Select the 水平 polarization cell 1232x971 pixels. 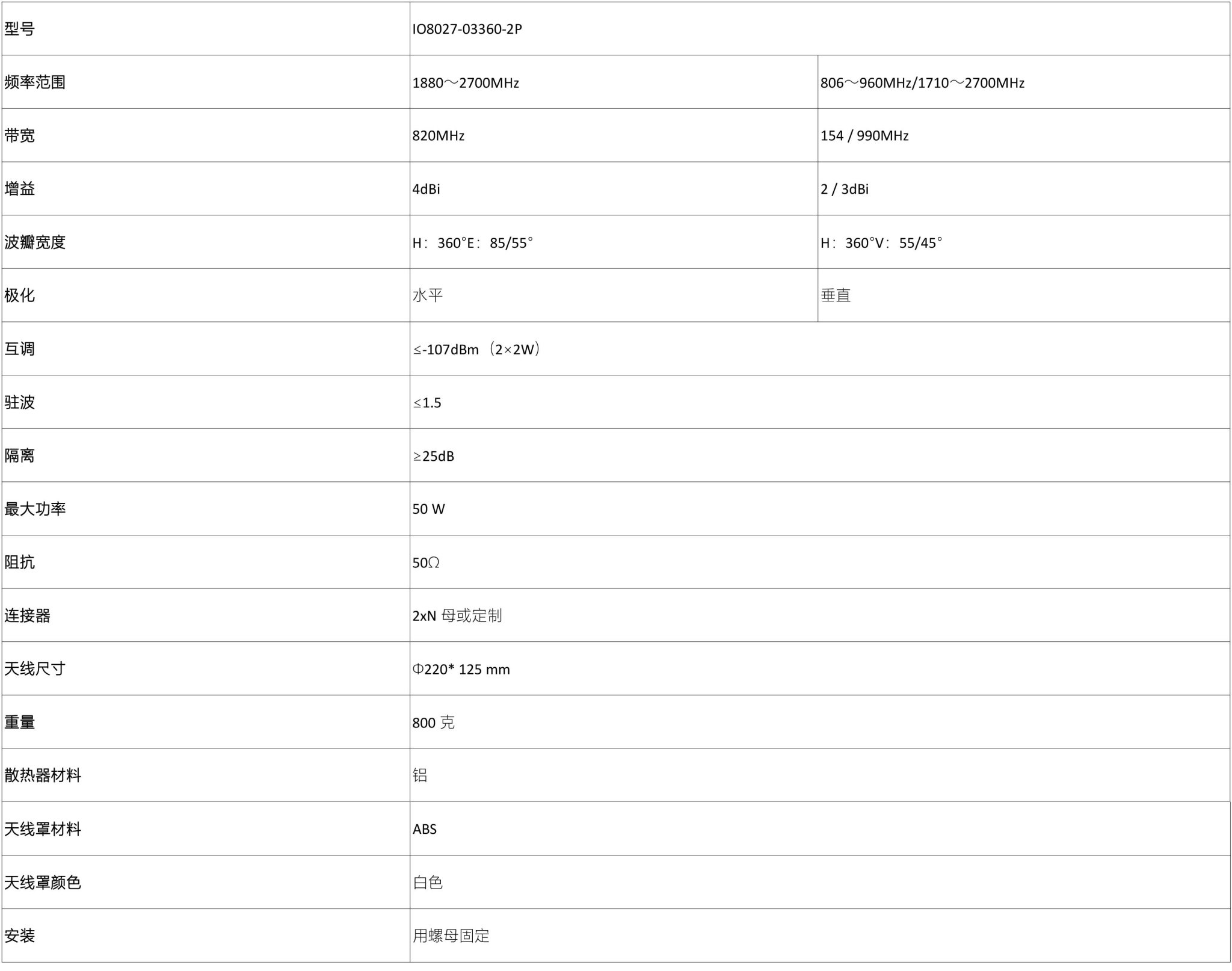(428, 295)
